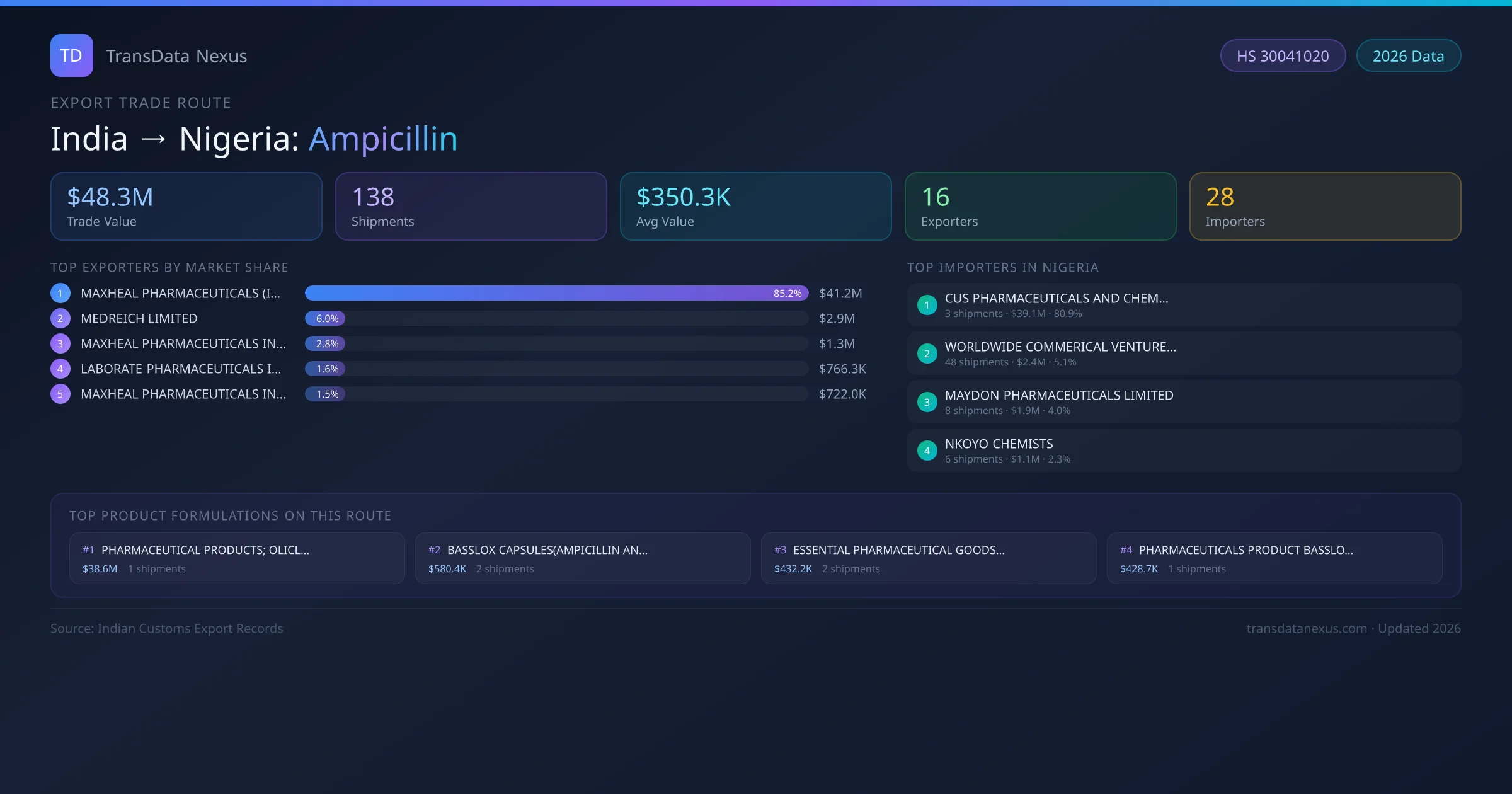
Task: Click the green badge 2 for WORLDWIDE COMMERICAL VENTURE
Action: click(x=927, y=354)
